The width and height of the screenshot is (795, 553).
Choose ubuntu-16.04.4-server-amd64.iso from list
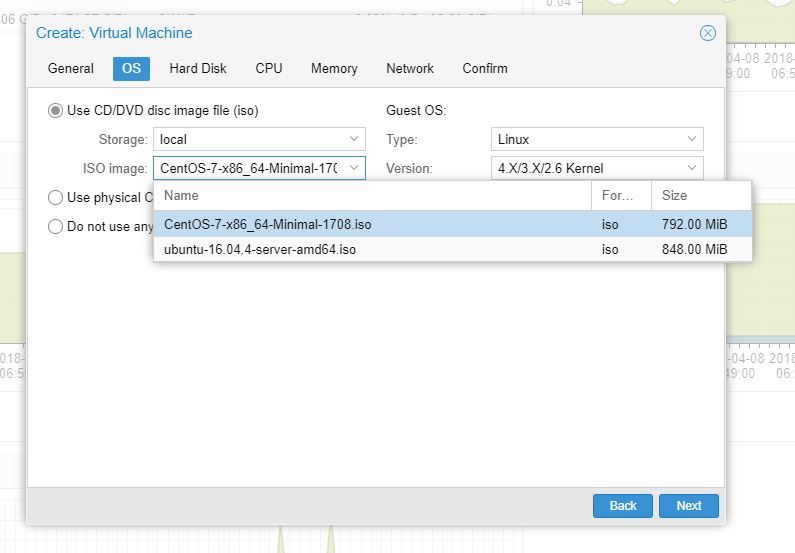pyautogui.click(x=260, y=249)
